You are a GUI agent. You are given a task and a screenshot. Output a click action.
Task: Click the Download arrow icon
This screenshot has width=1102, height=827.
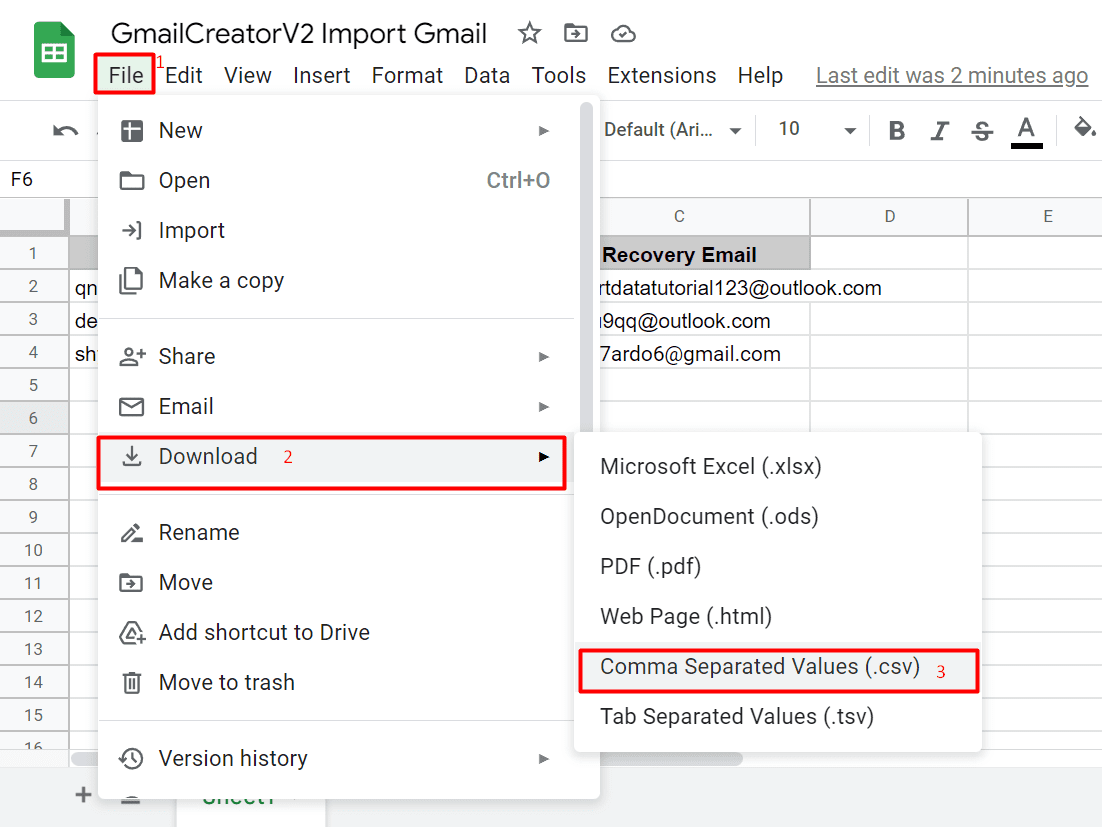coord(131,457)
